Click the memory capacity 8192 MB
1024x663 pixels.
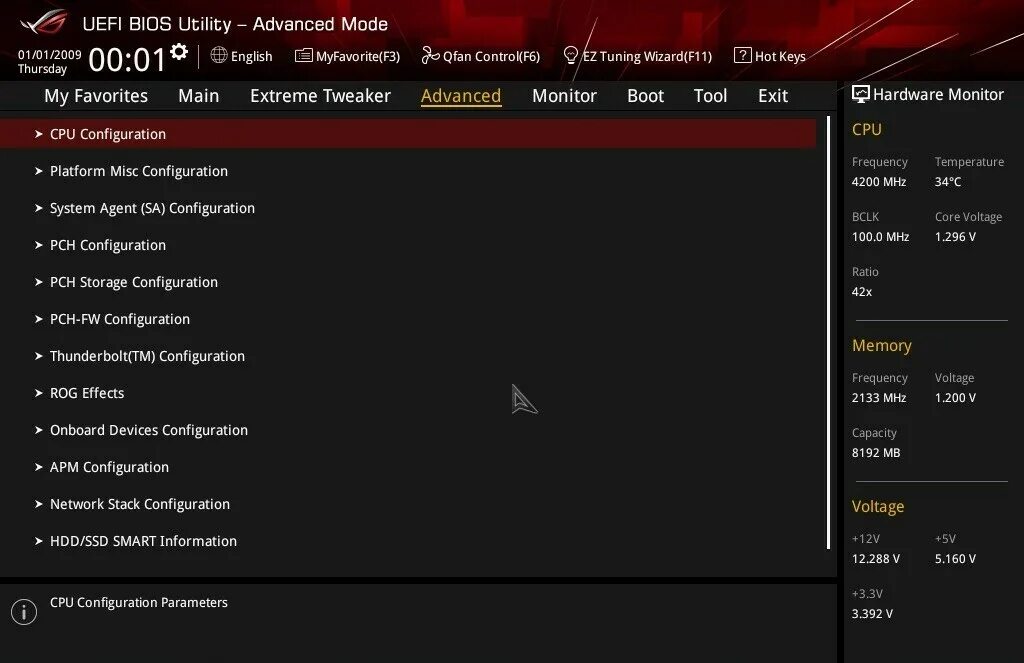pyautogui.click(x=876, y=453)
